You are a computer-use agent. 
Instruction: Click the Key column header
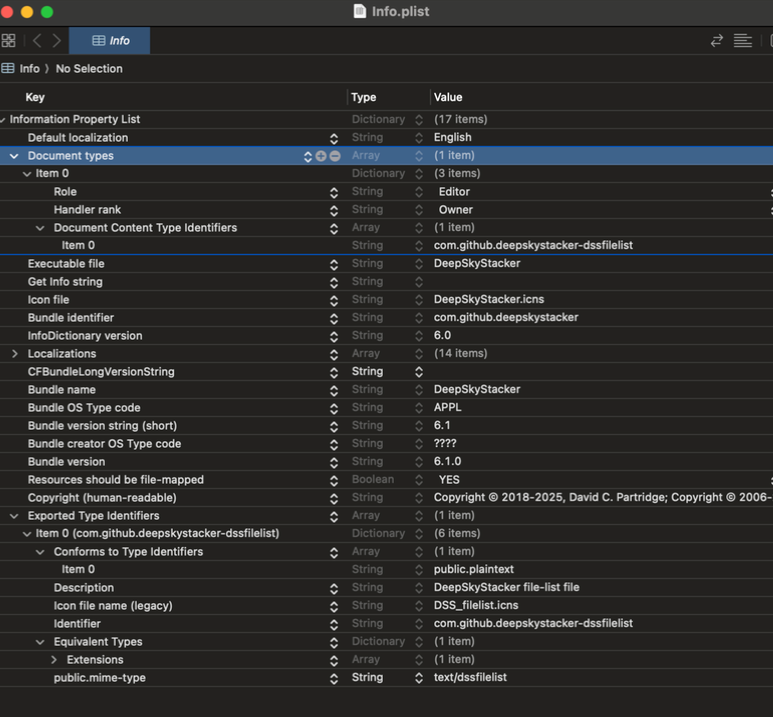[35, 97]
